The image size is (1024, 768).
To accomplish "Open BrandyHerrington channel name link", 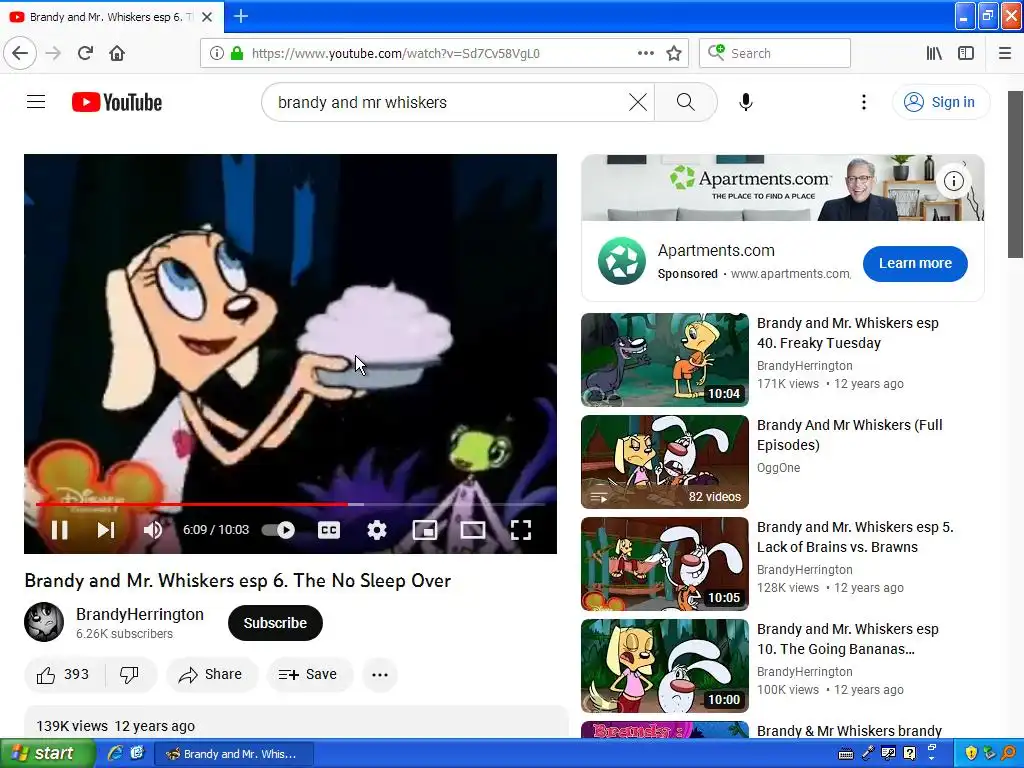I will tap(140, 615).
